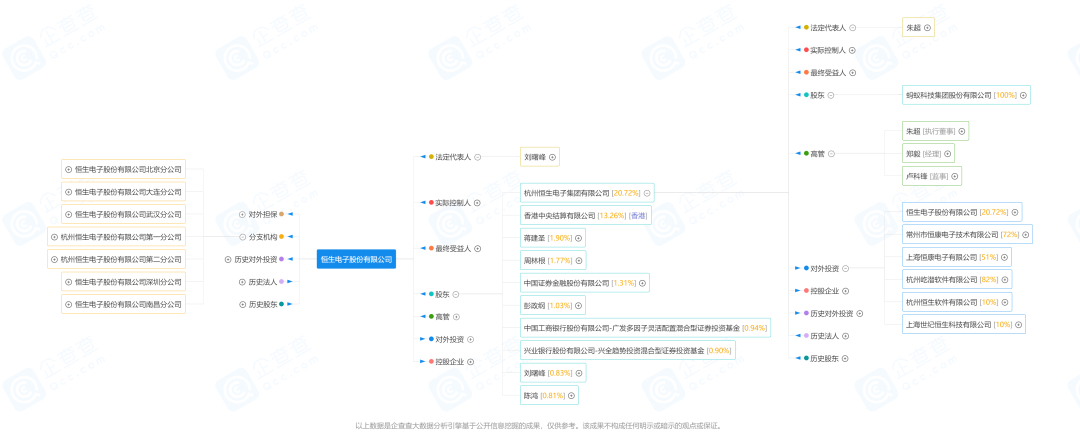Collapse 法定代表人 toggle linked to 朱超

[853, 28]
